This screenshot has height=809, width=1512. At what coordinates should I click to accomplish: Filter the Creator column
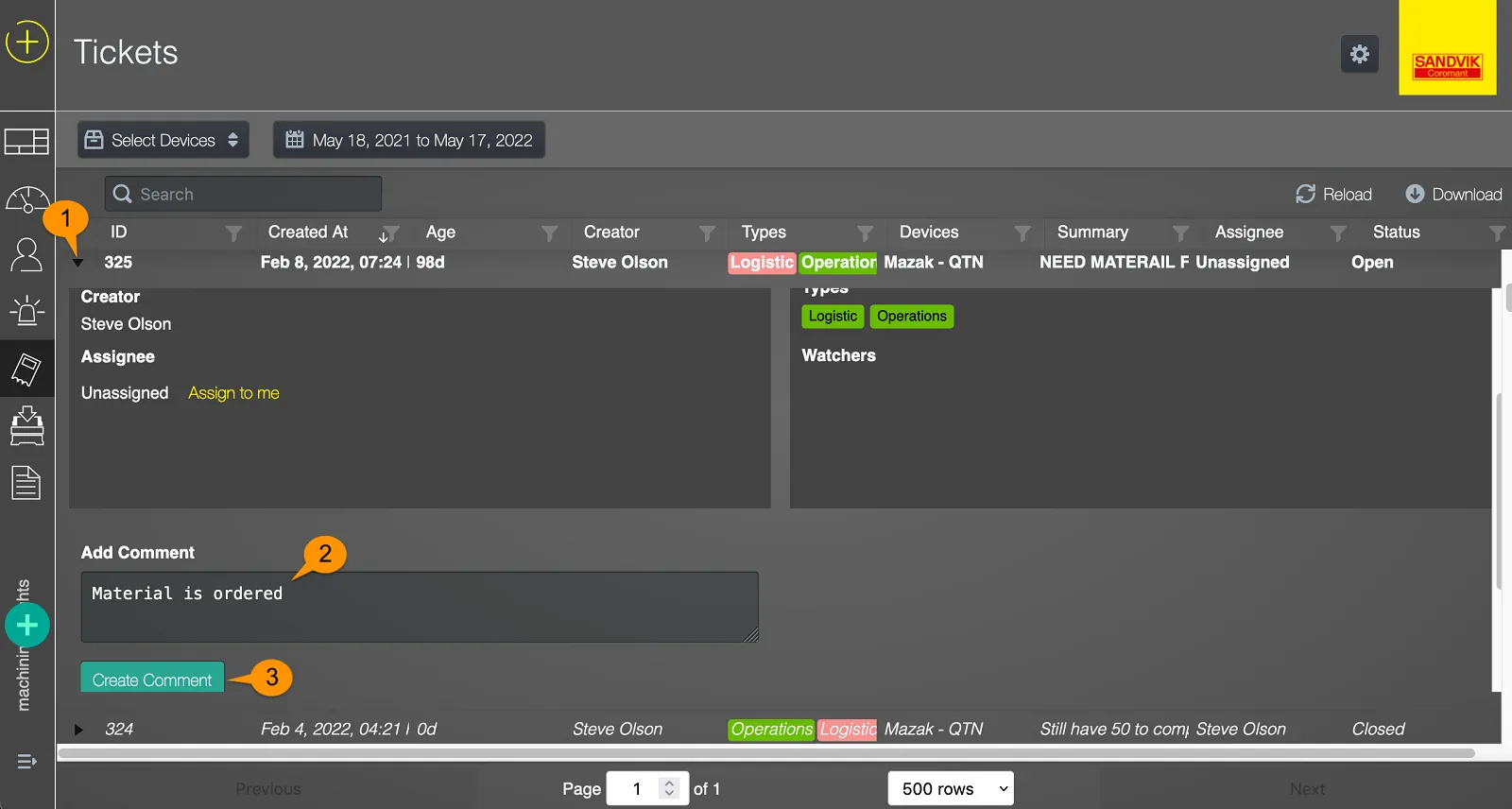coord(707,233)
